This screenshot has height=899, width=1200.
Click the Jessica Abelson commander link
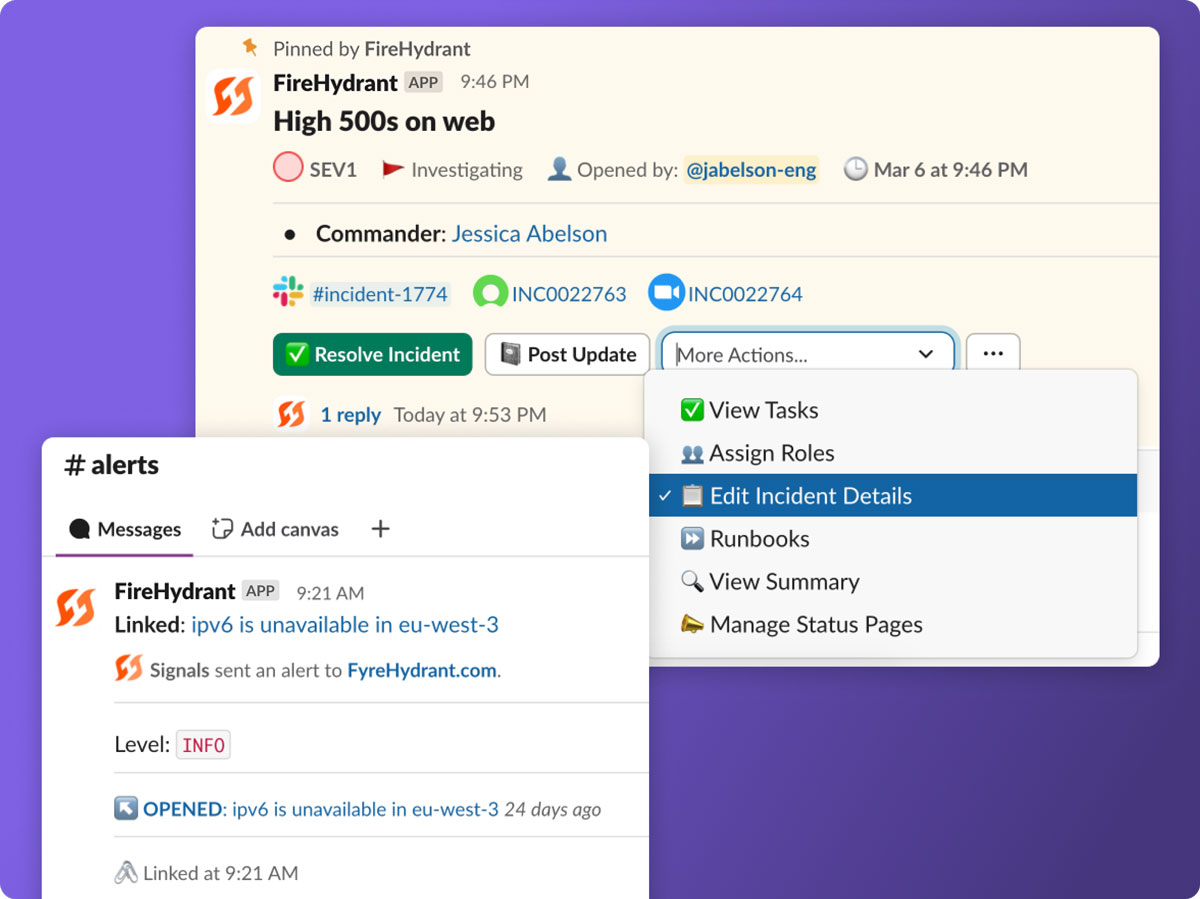coord(529,234)
